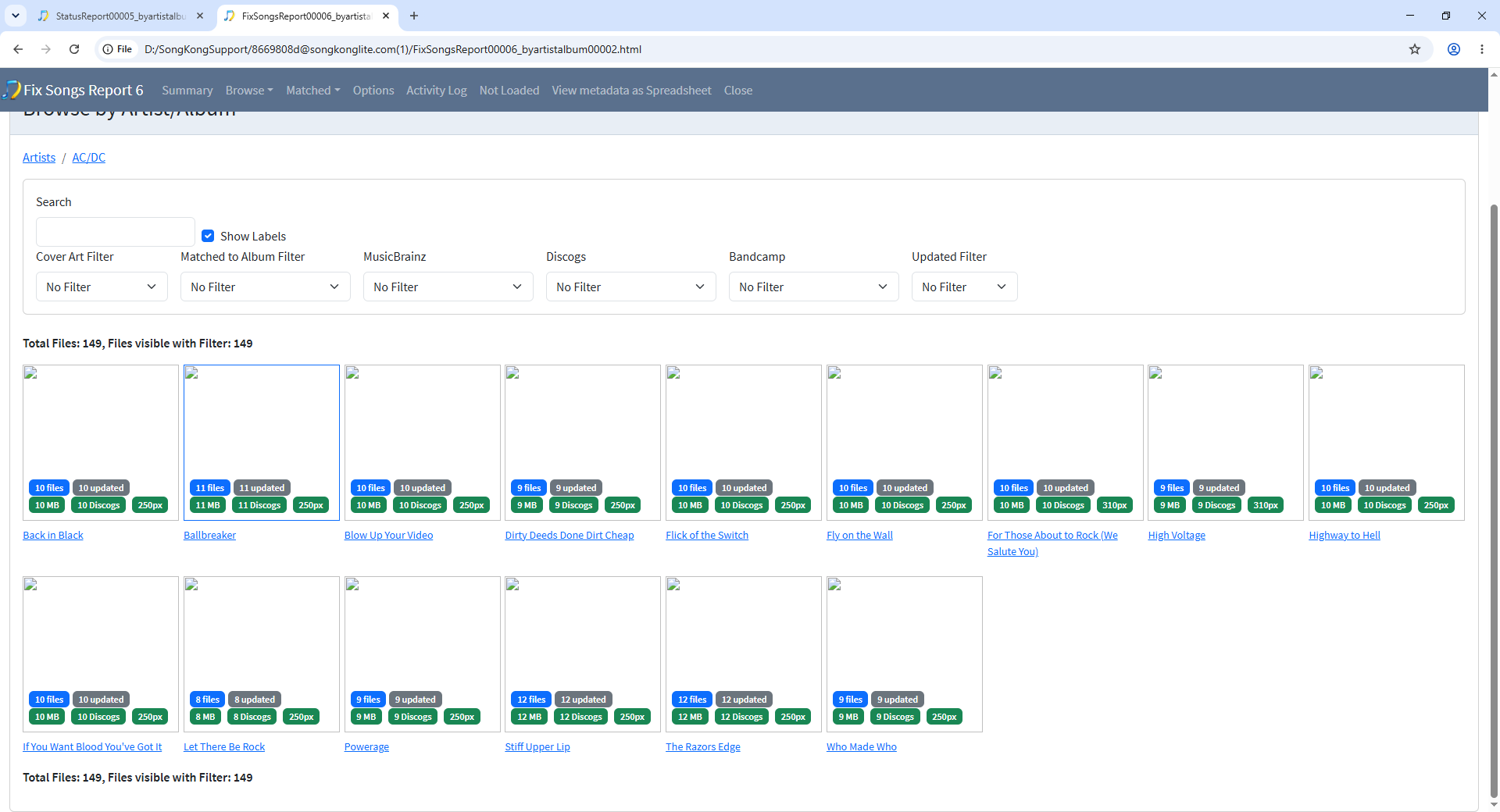Screen dimensions: 1500x812
Task: Open the Bandcamp filter dropdown
Action: coord(814,287)
